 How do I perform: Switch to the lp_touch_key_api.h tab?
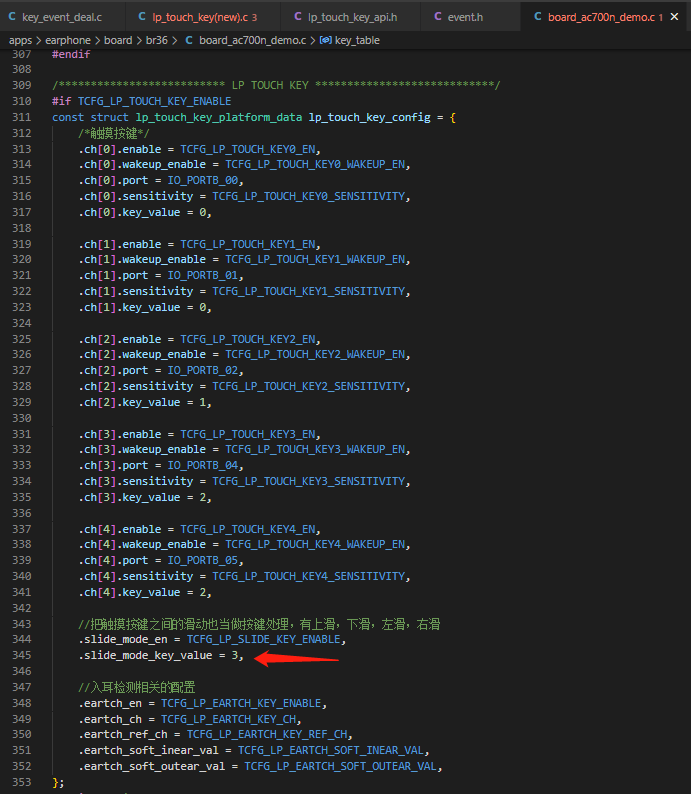350,17
